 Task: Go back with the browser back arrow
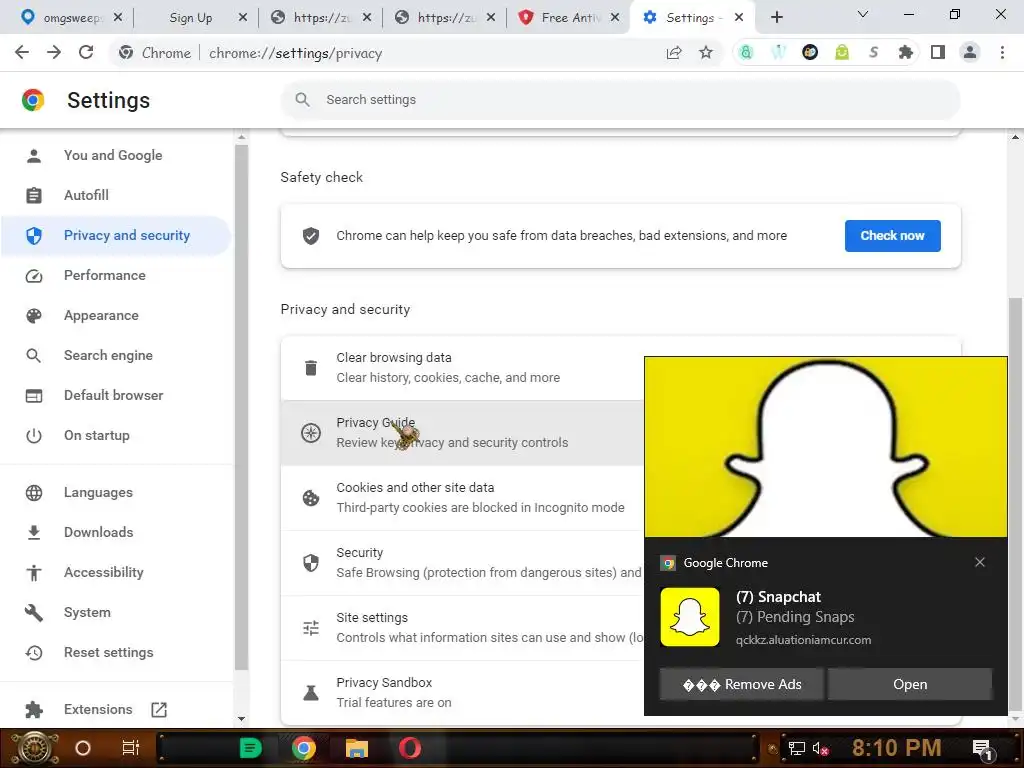coord(22,53)
